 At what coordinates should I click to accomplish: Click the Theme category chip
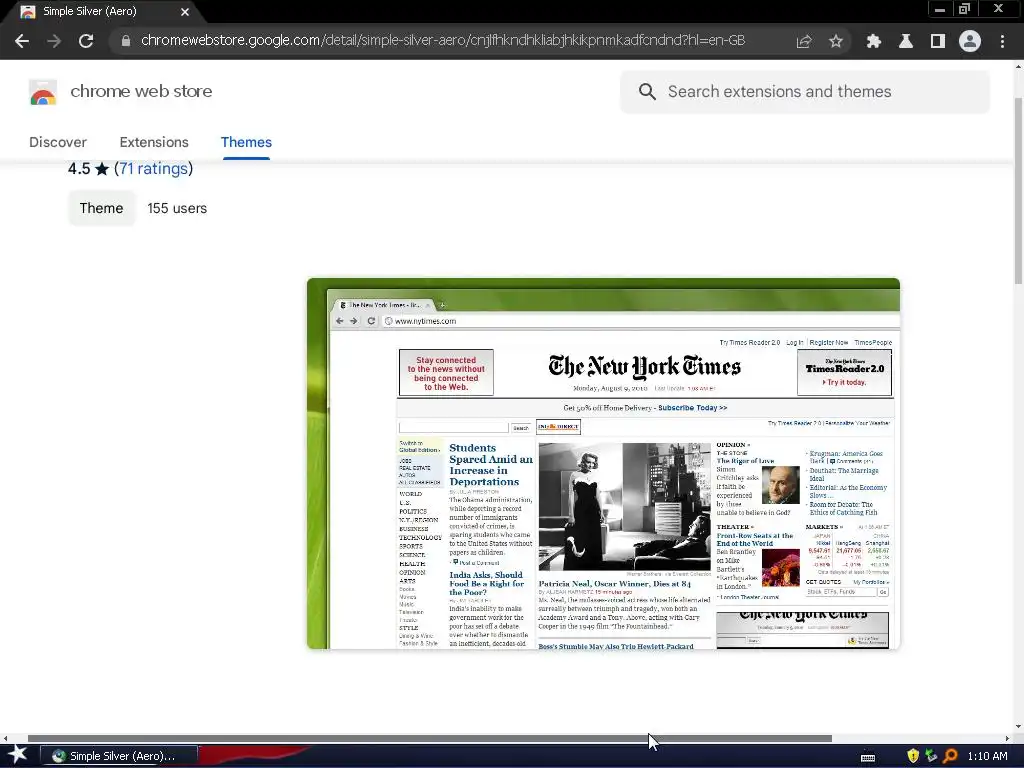pyautogui.click(x=101, y=208)
